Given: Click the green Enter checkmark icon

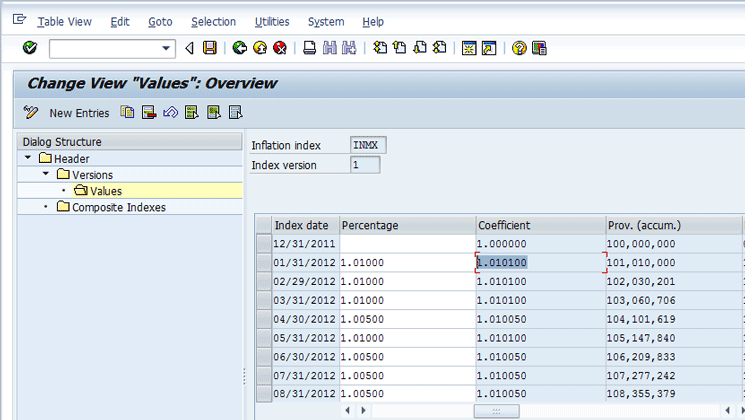Looking at the screenshot, I should [x=29, y=48].
